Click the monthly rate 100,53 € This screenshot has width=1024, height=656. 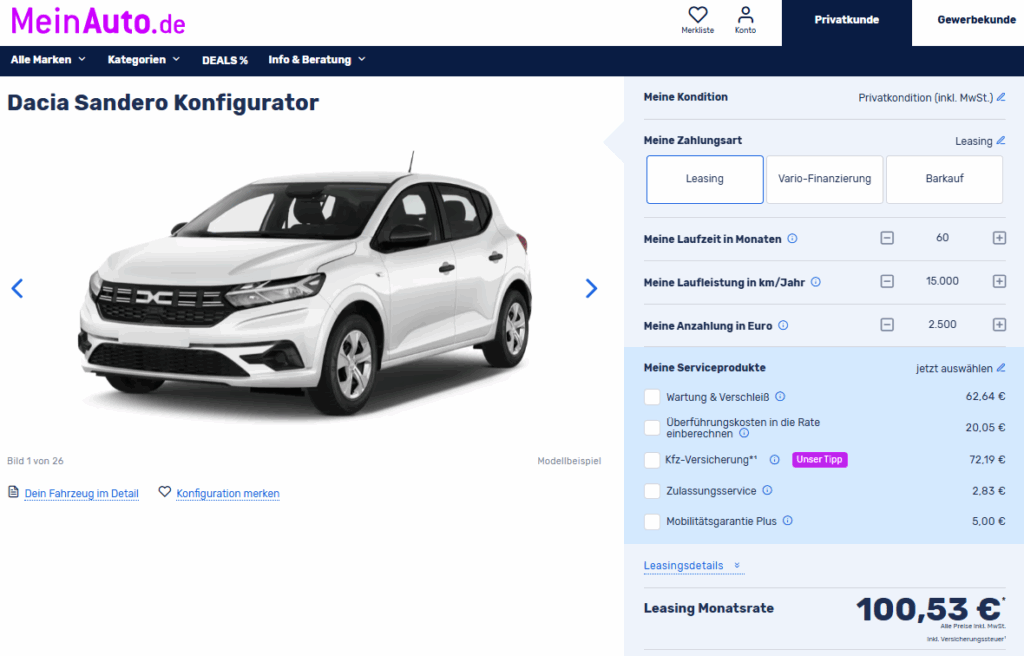pos(929,610)
